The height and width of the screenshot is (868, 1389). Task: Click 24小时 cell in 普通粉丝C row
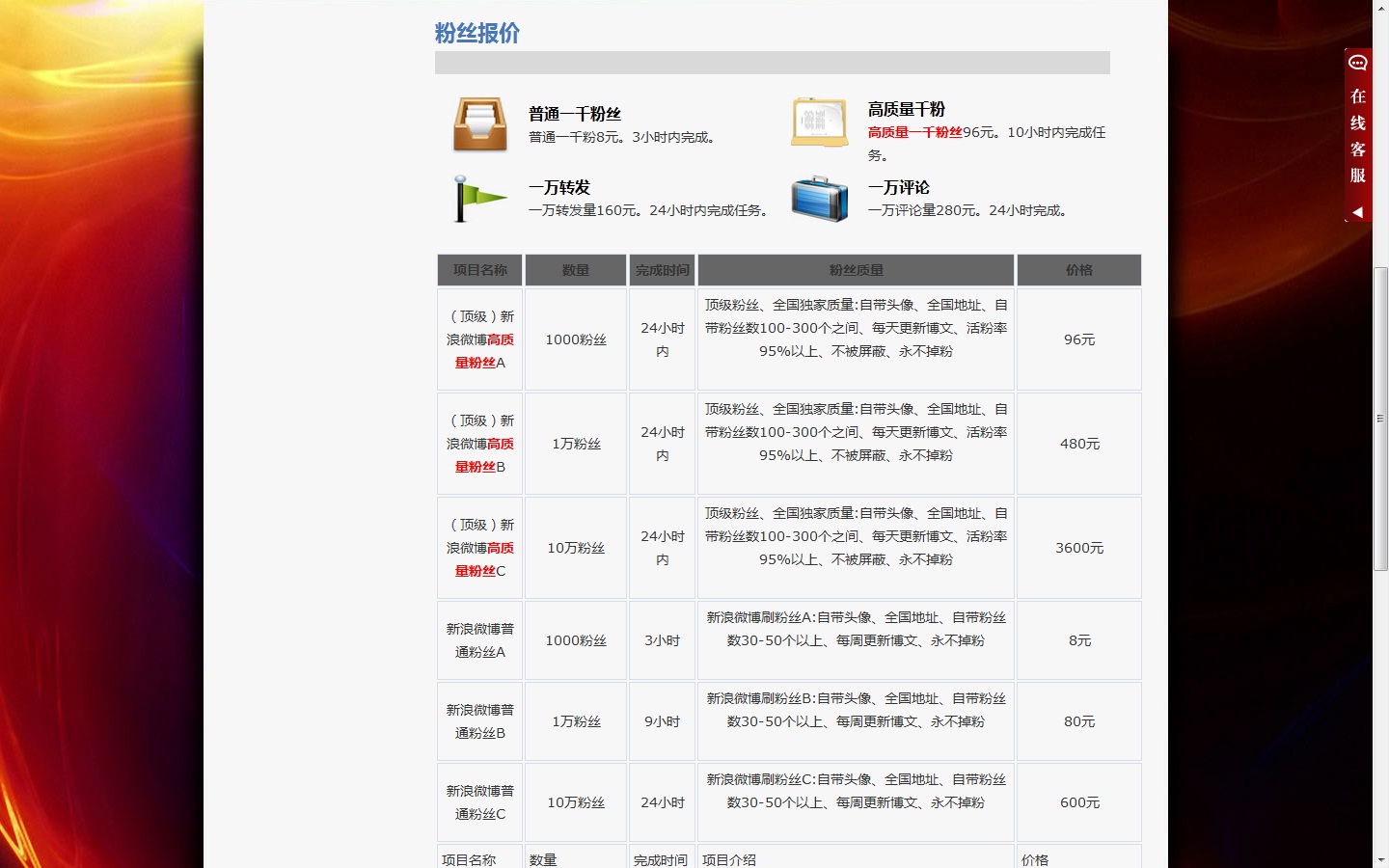coord(663,802)
